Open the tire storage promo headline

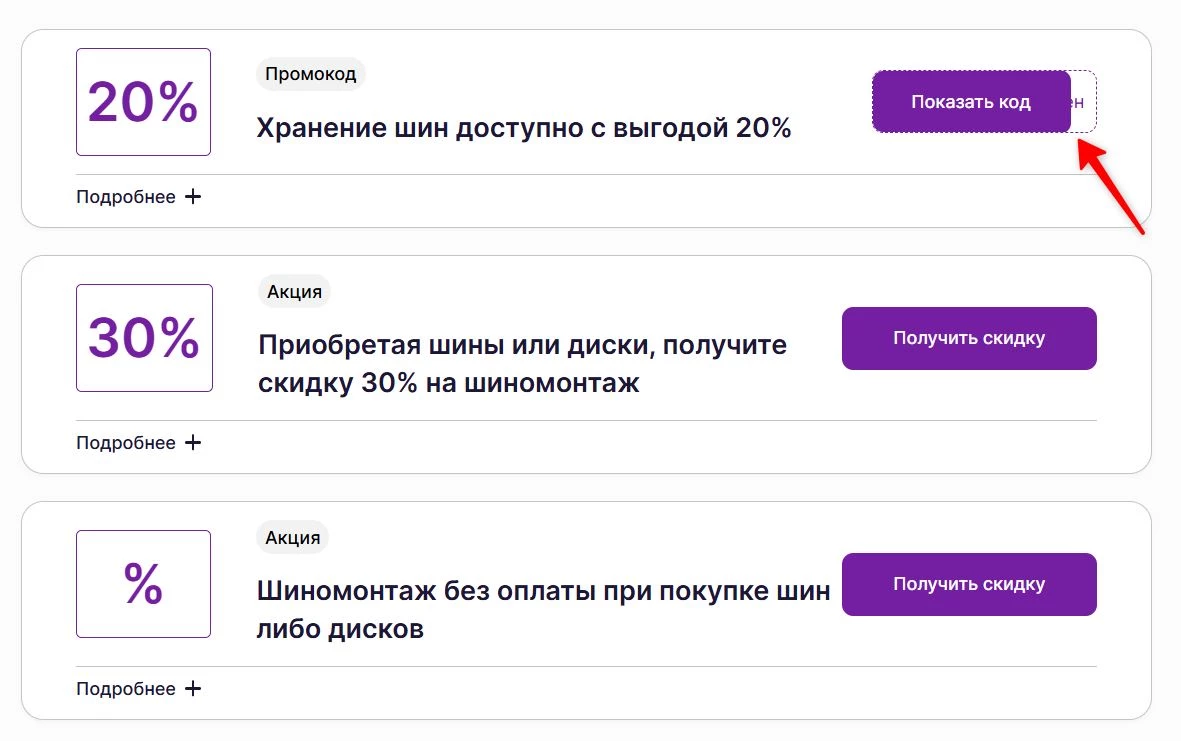[523, 127]
